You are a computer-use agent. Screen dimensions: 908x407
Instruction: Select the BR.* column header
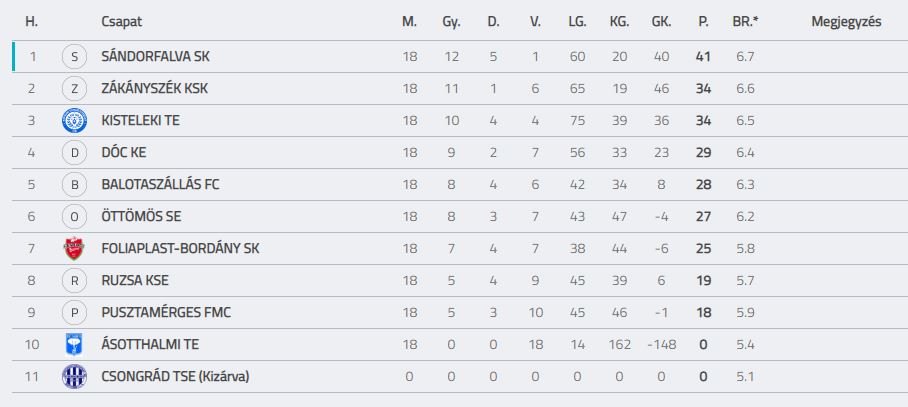[745, 22]
